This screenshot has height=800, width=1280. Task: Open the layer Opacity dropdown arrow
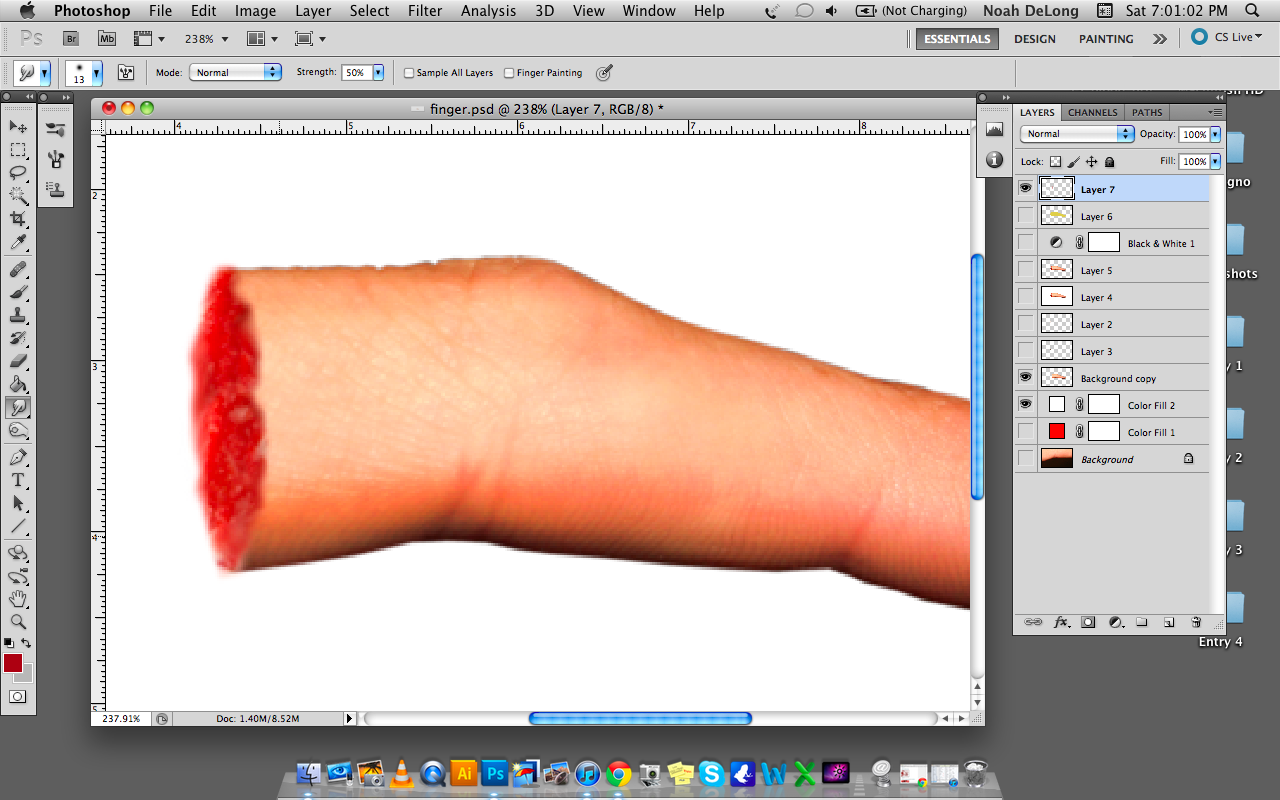click(1215, 134)
